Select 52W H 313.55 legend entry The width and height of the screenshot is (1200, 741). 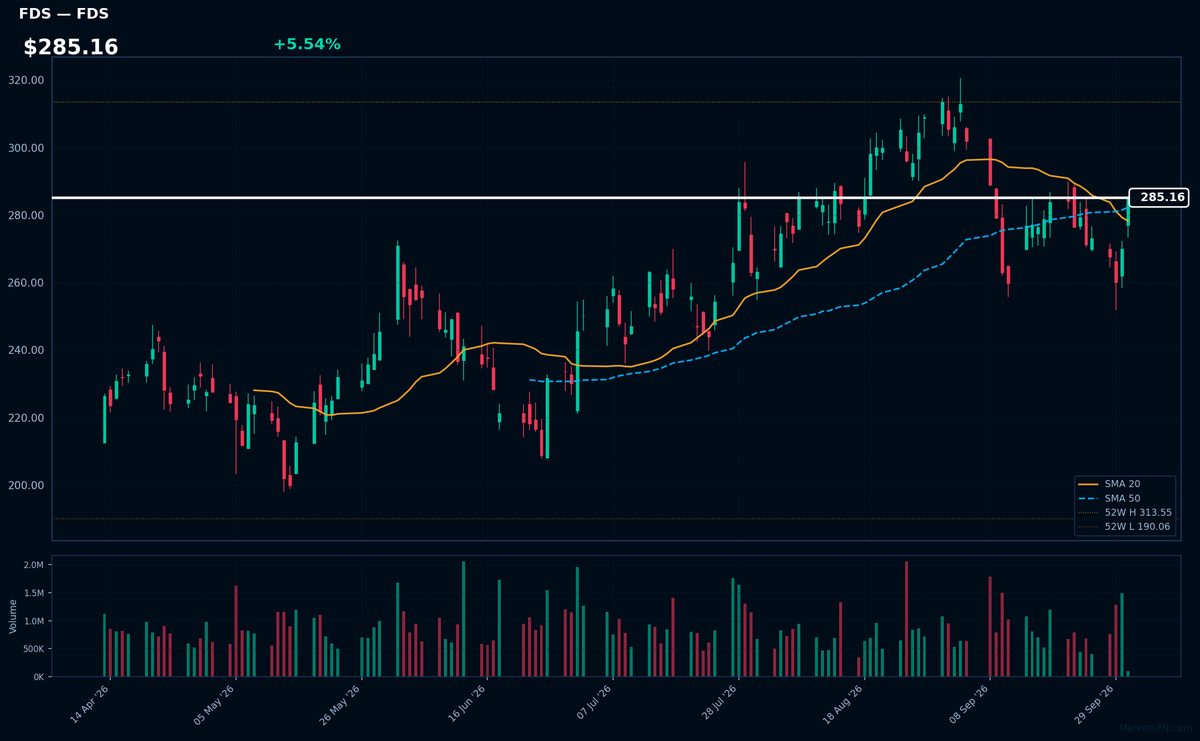coord(1125,512)
